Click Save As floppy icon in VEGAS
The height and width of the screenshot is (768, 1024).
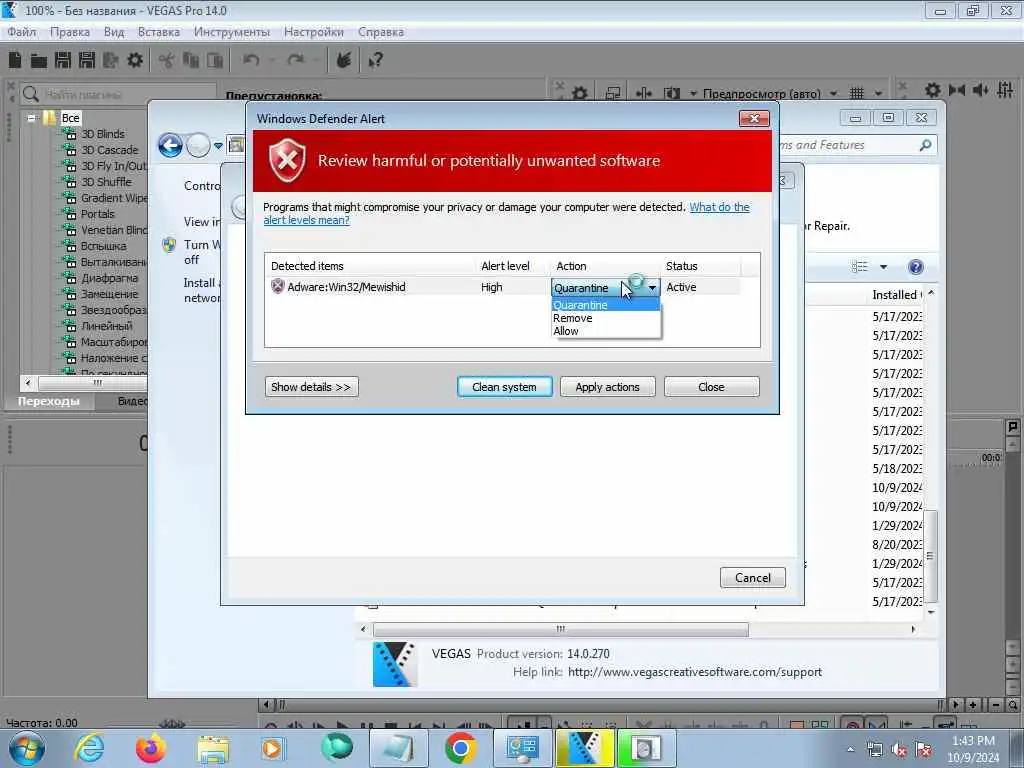[x=86, y=60]
